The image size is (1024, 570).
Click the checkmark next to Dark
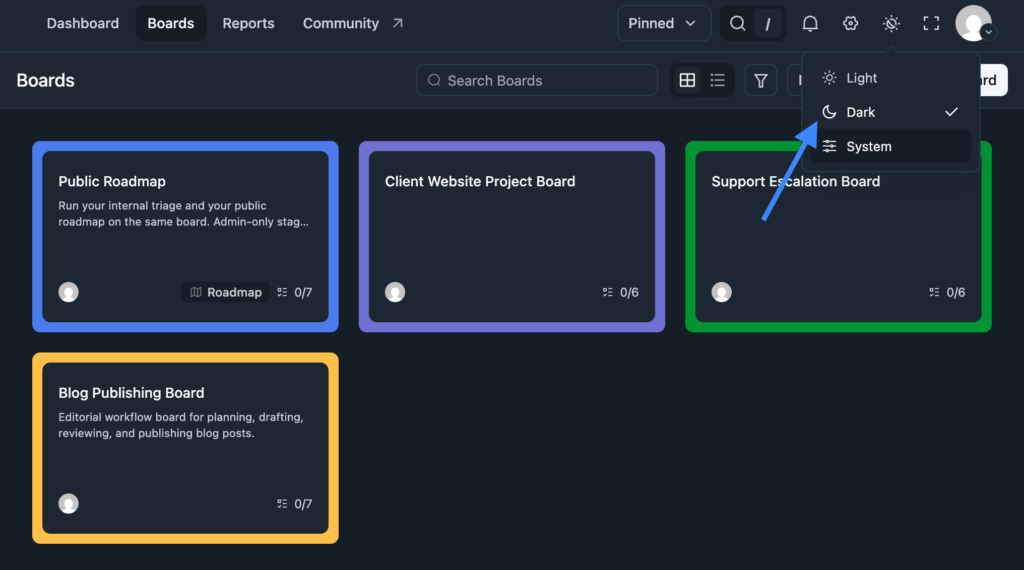point(952,112)
